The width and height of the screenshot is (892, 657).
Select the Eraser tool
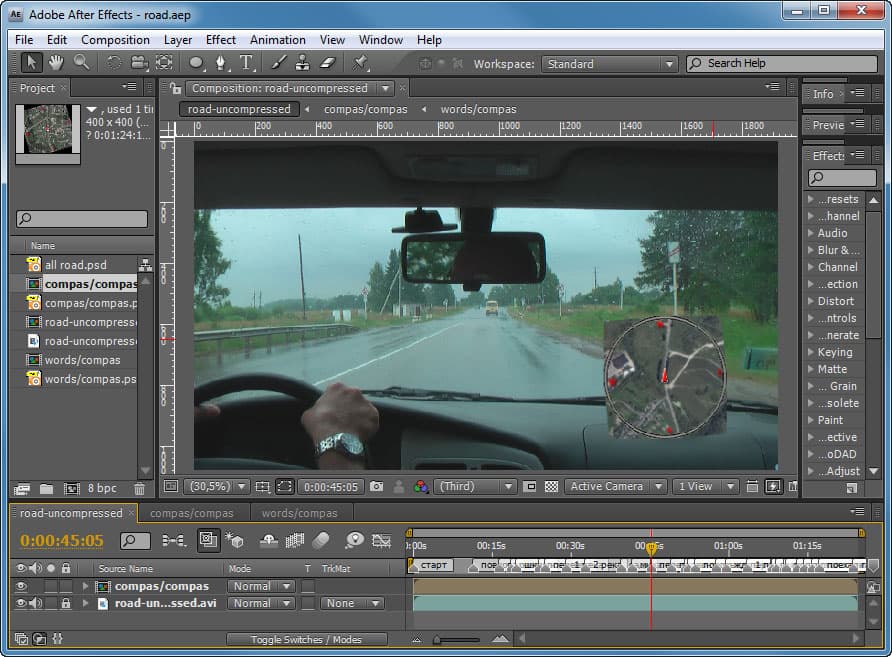tap(328, 62)
